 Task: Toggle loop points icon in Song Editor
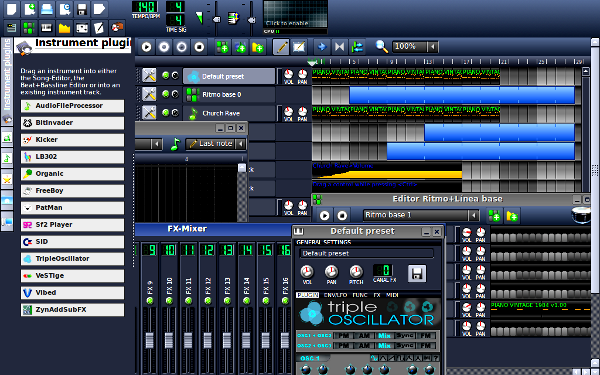[x=339, y=47]
